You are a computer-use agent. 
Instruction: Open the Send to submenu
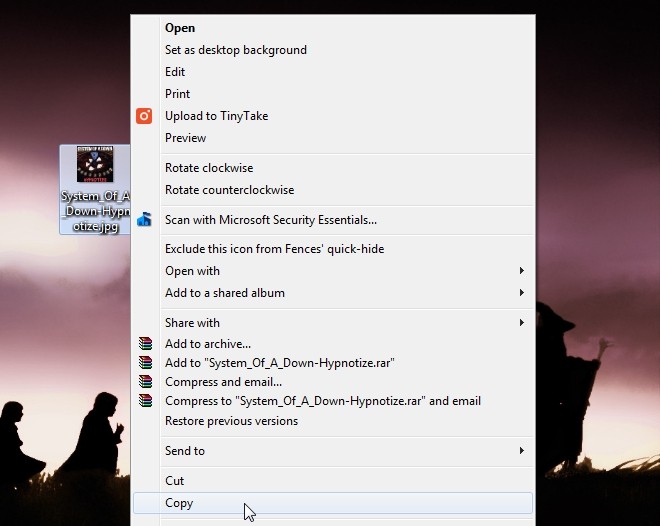click(333, 451)
